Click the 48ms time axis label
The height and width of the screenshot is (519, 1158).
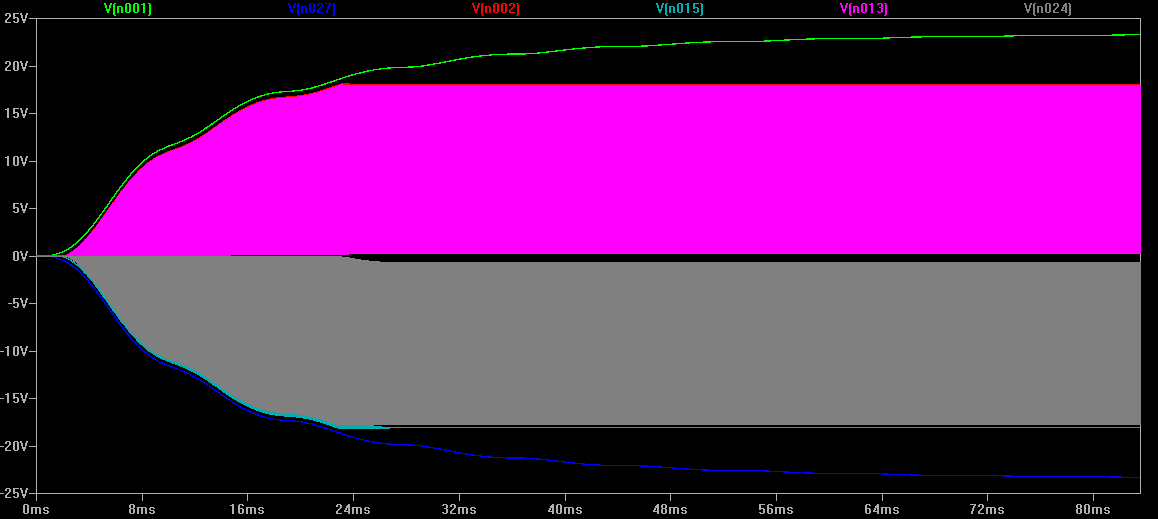(x=670, y=509)
